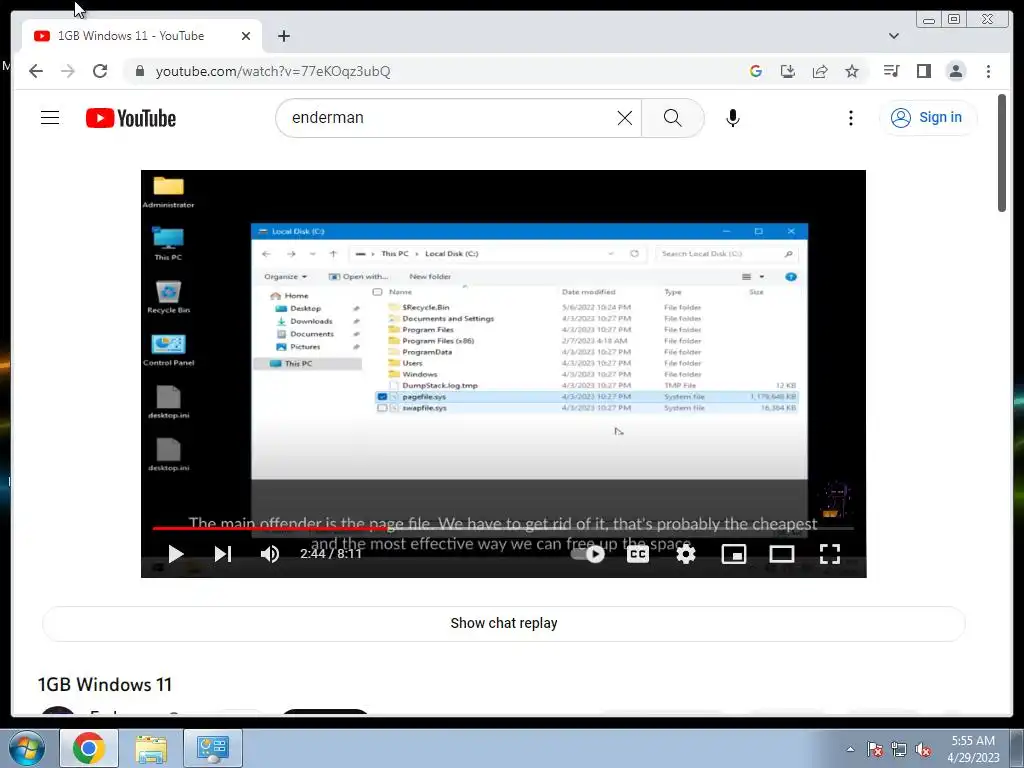Click the network tray icon
The width and height of the screenshot is (1024, 768).
[x=899, y=749]
